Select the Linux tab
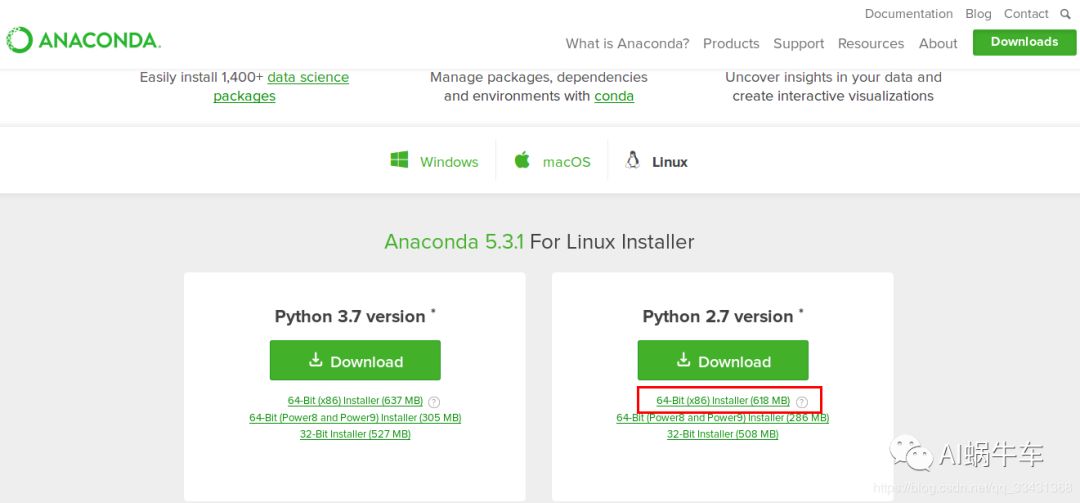The image size is (1080, 503). 656,161
